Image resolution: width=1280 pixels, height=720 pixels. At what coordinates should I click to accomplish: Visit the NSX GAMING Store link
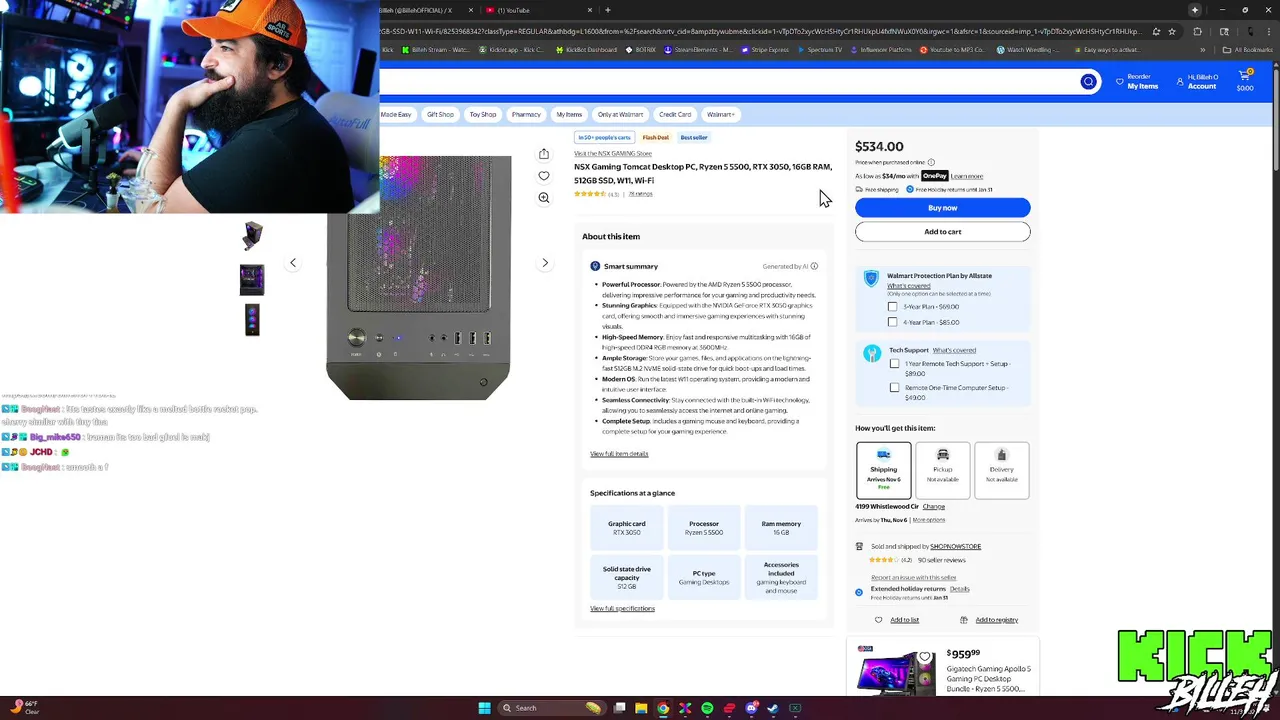pos(612,154)
